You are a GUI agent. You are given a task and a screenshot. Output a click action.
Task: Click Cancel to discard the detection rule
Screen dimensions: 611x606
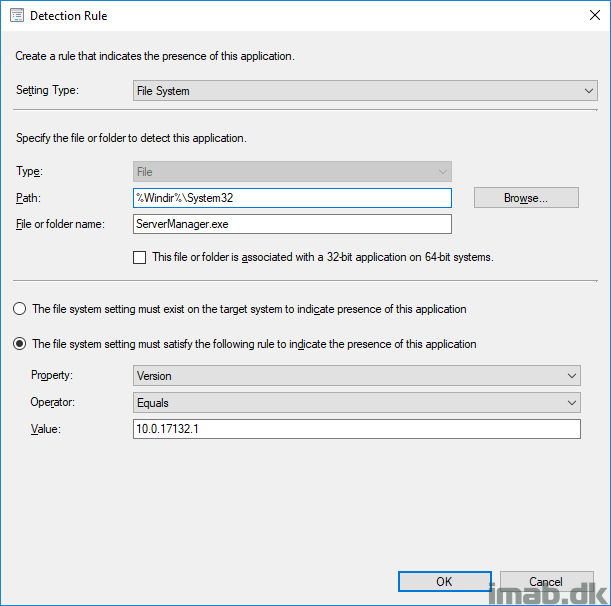546,581
